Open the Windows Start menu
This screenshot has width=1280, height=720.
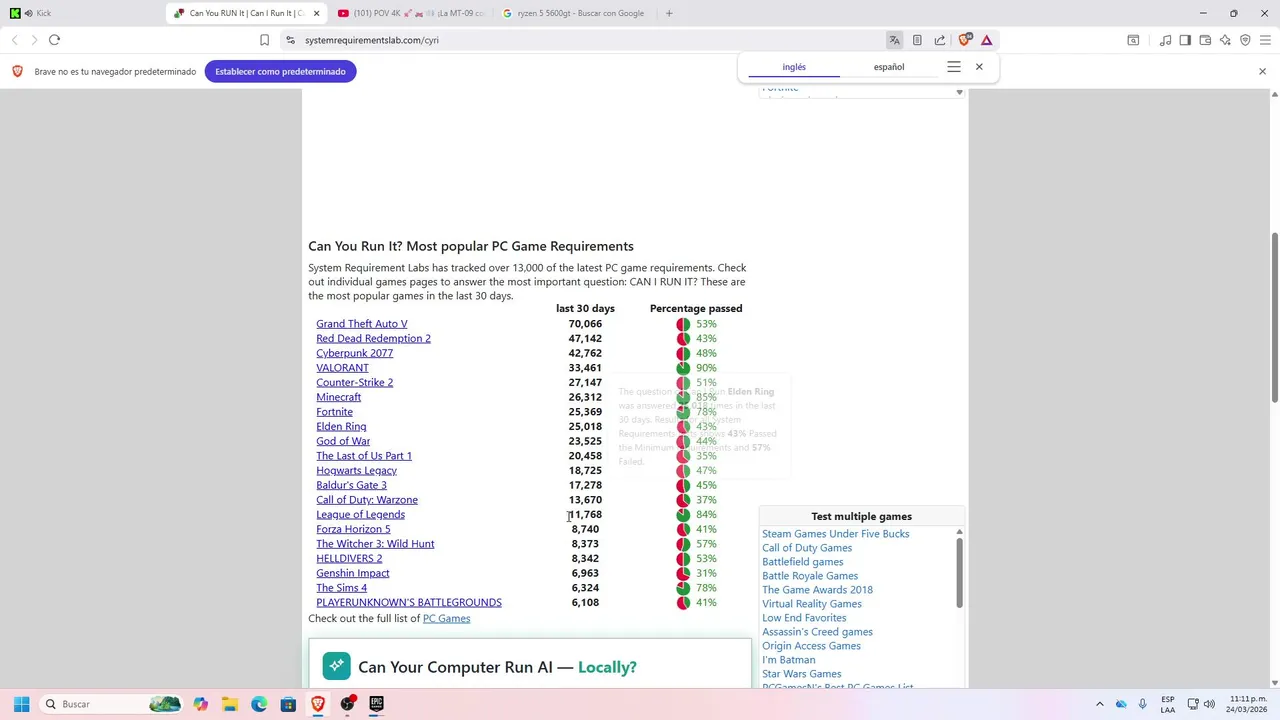pyautogui.click(x=21, y=704)
